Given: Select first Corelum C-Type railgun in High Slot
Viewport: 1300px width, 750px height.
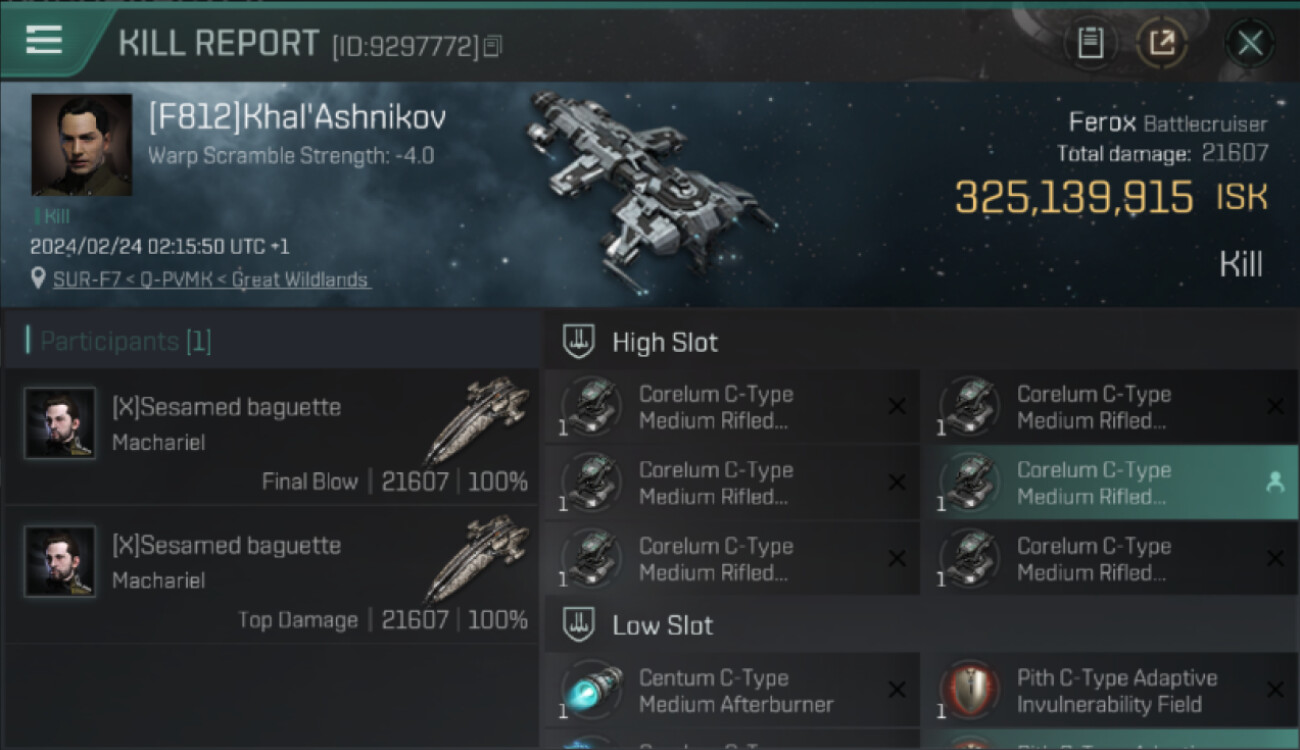Looking at the screenshot, I should (x=732, y=407).
